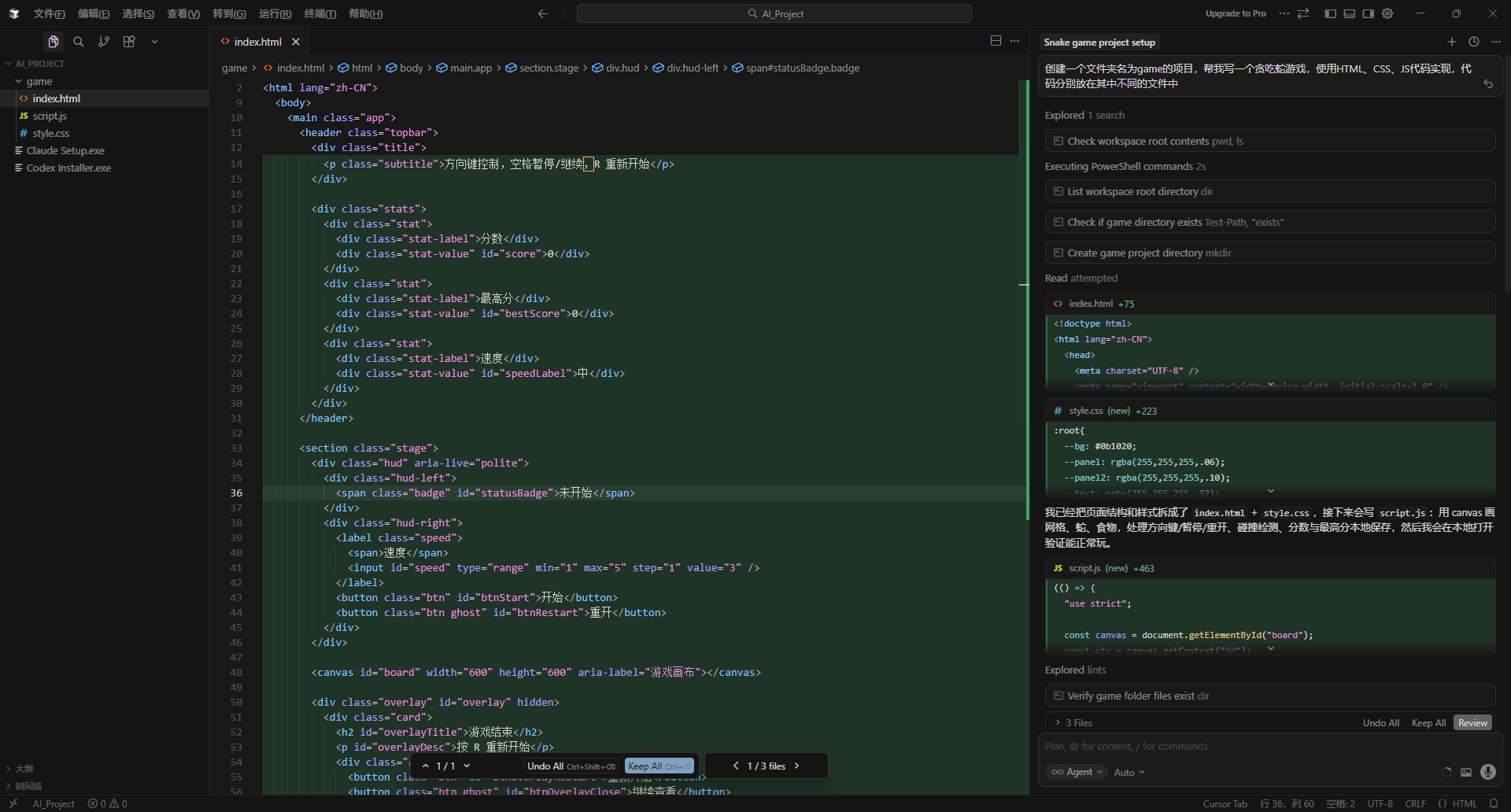Attach an image using picture icon
This screenshot has height=812, width=1511.
tap(1465, 772)
